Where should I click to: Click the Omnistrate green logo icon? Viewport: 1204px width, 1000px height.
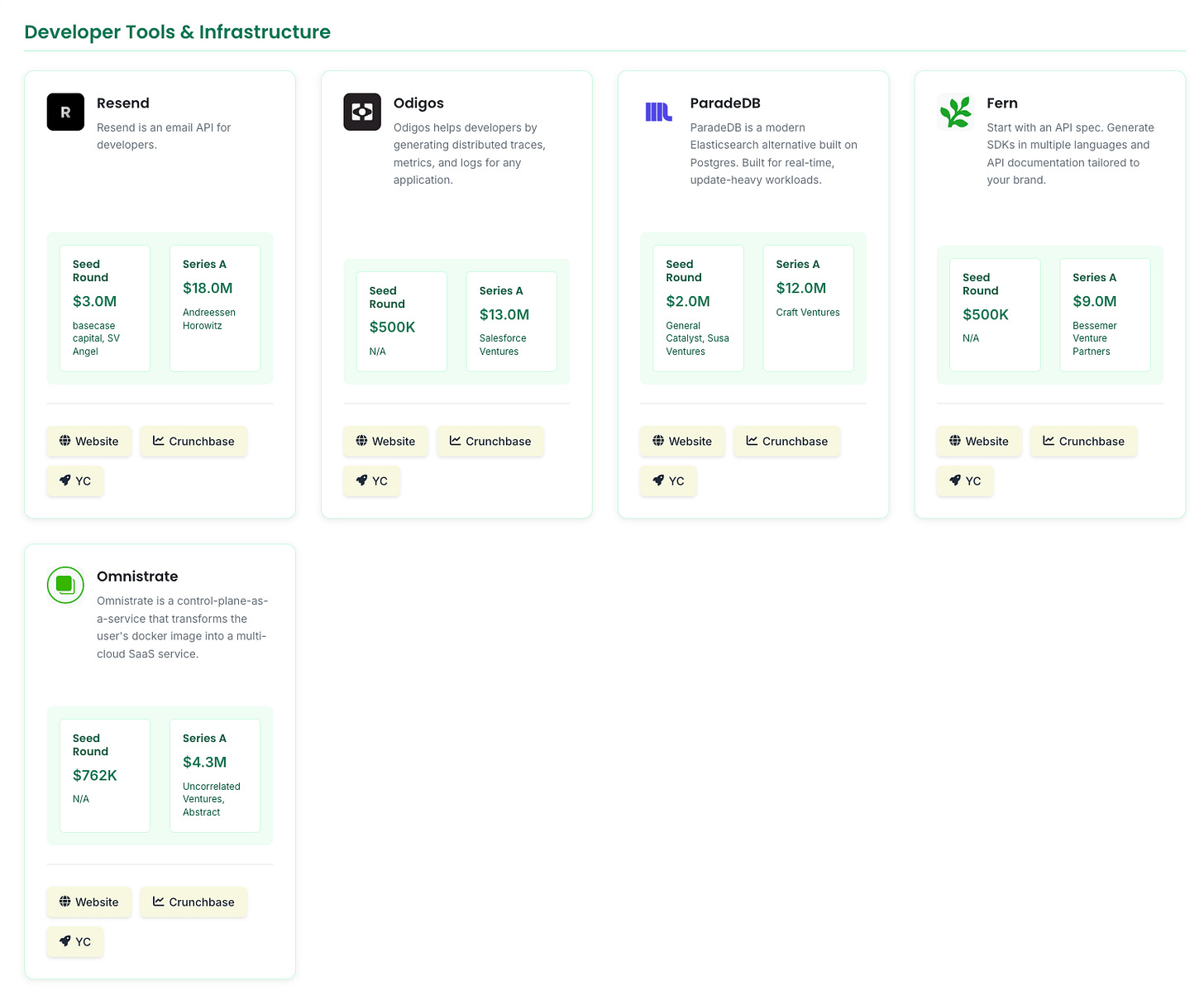pyautogui.click(x=65, y=585)
